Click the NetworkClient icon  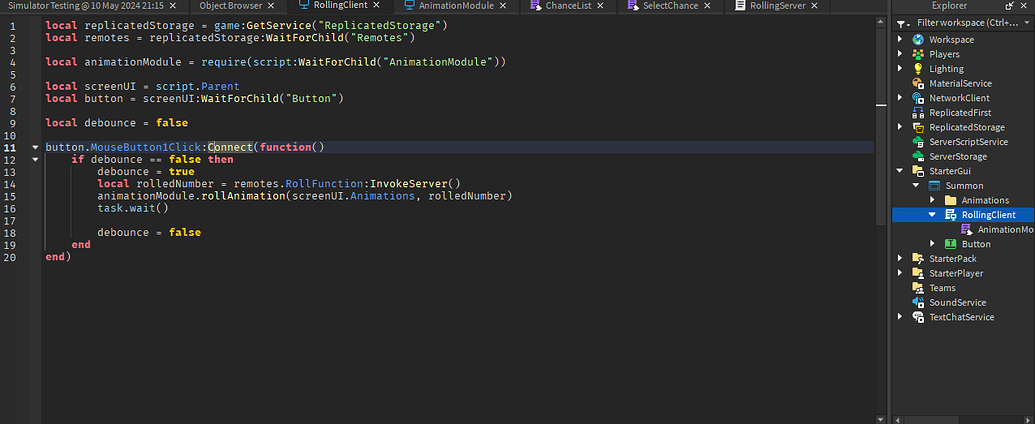click(x=918, y=98)
